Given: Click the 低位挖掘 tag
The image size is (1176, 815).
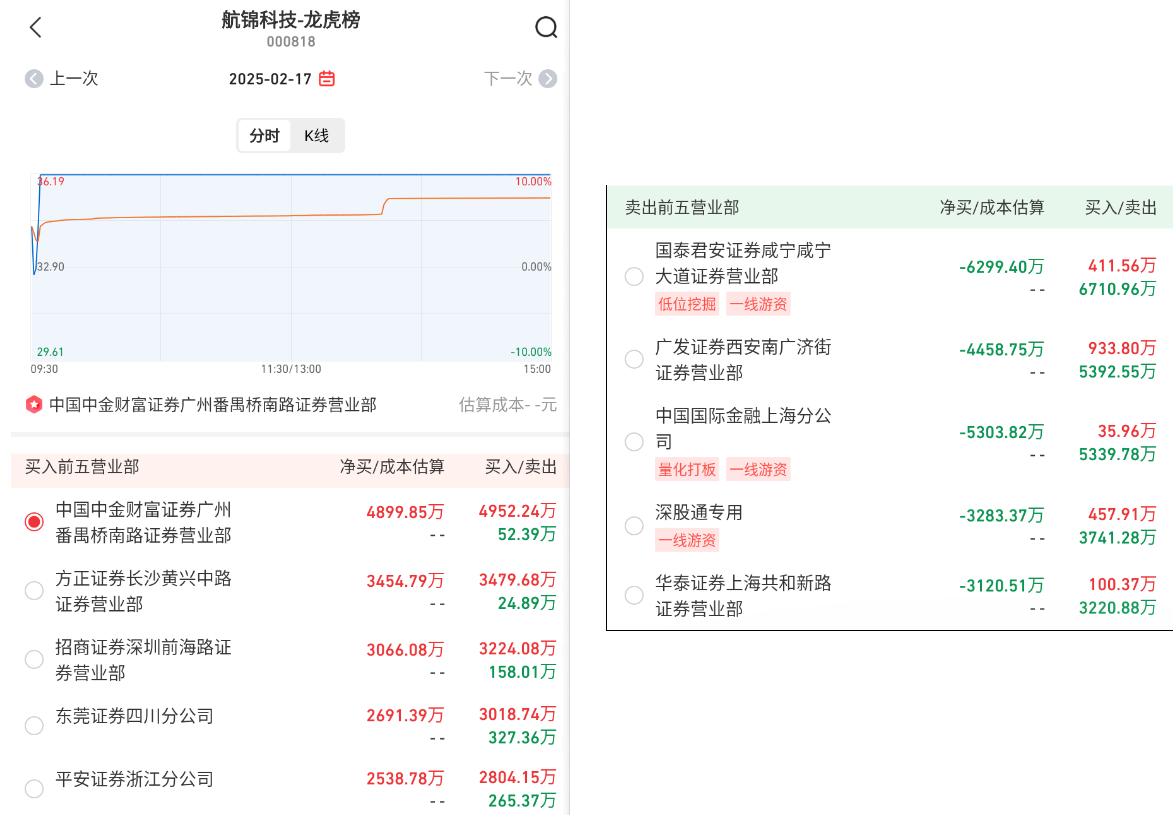Looking at the screenshot, I should 687,304.
